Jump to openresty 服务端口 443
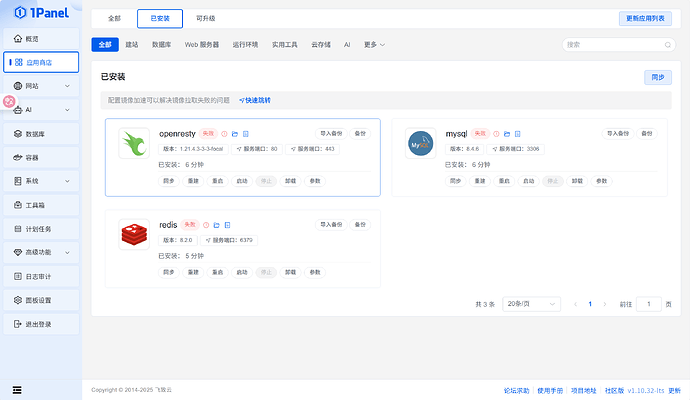 pyautogui.click(x=312, y=149)
